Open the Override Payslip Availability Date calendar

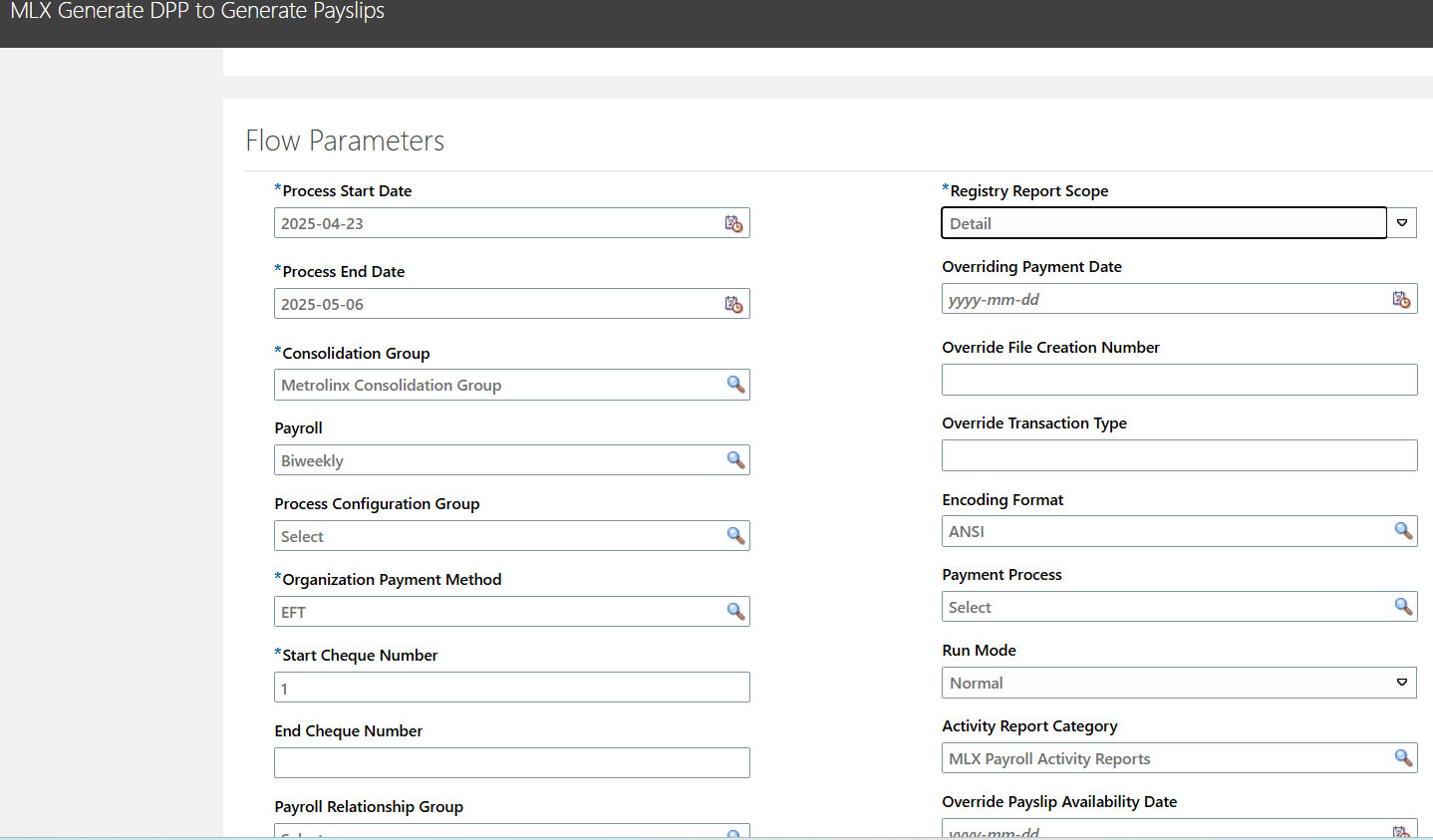(1402, 829)
